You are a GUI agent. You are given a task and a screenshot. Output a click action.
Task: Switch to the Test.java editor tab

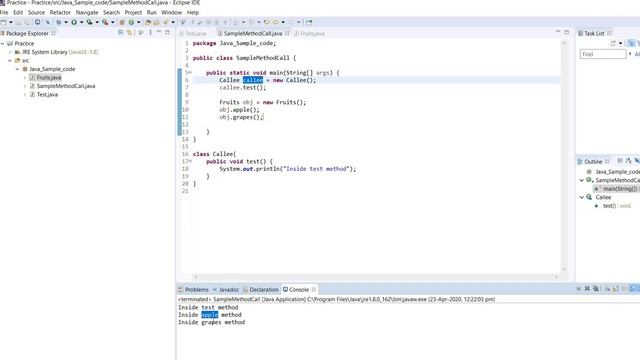[x=193, y=33]
